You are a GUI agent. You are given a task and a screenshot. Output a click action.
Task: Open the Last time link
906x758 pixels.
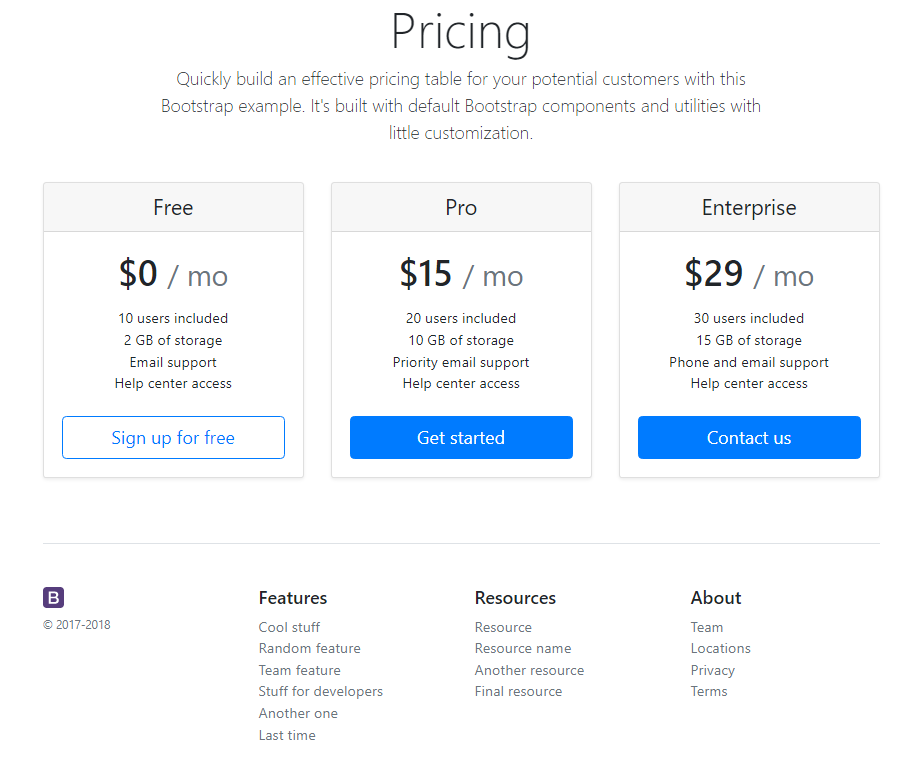point(287,735)
